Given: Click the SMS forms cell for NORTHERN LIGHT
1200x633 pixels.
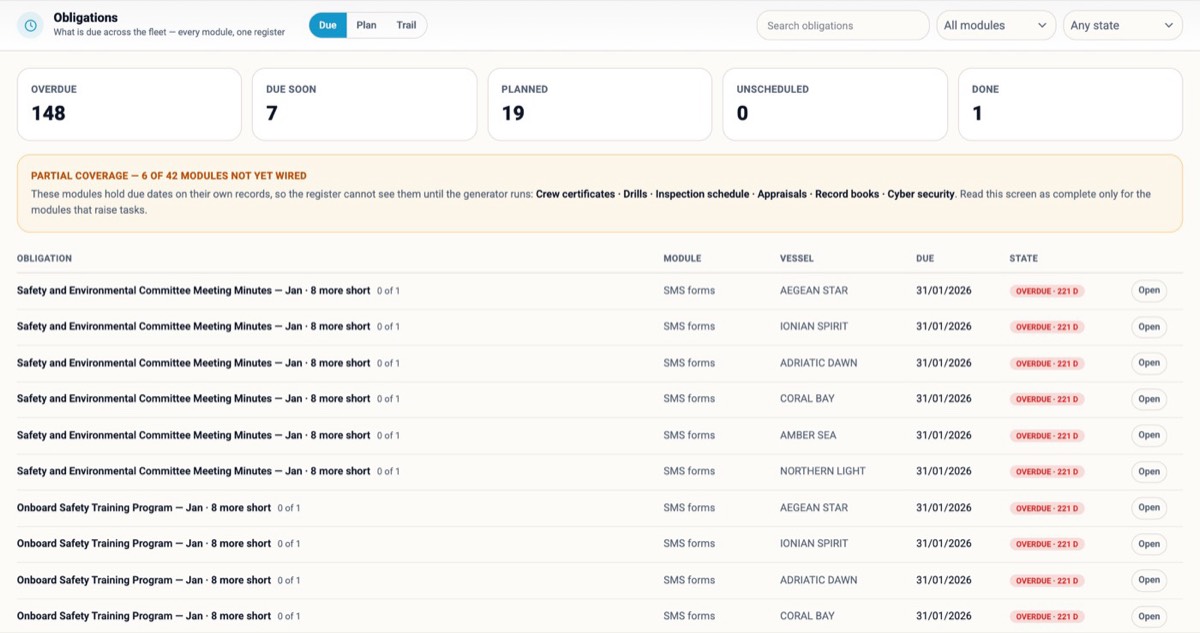Looking at the screenshot, I should click(x=689, y=471).
